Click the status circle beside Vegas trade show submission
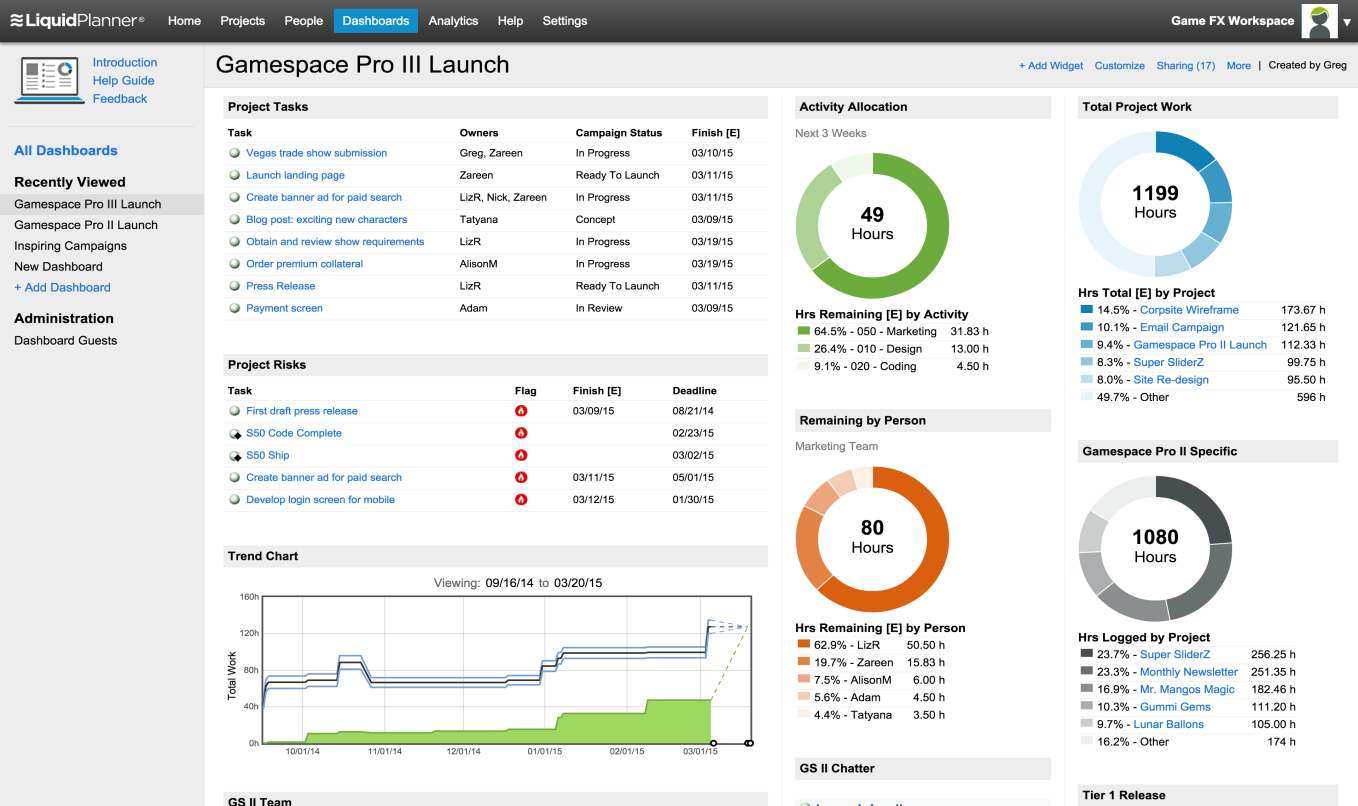 234,152
